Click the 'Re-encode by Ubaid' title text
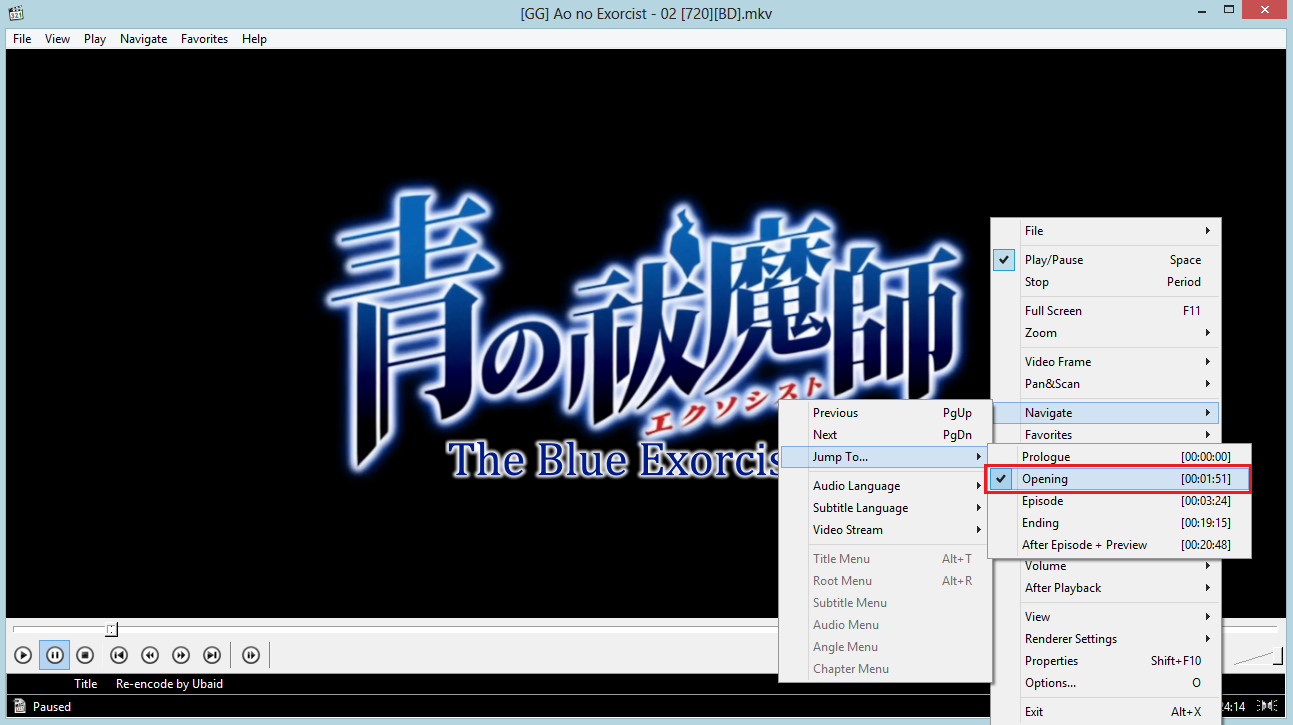The width and height of the screenshot is (1293, 725). [170, 684]
